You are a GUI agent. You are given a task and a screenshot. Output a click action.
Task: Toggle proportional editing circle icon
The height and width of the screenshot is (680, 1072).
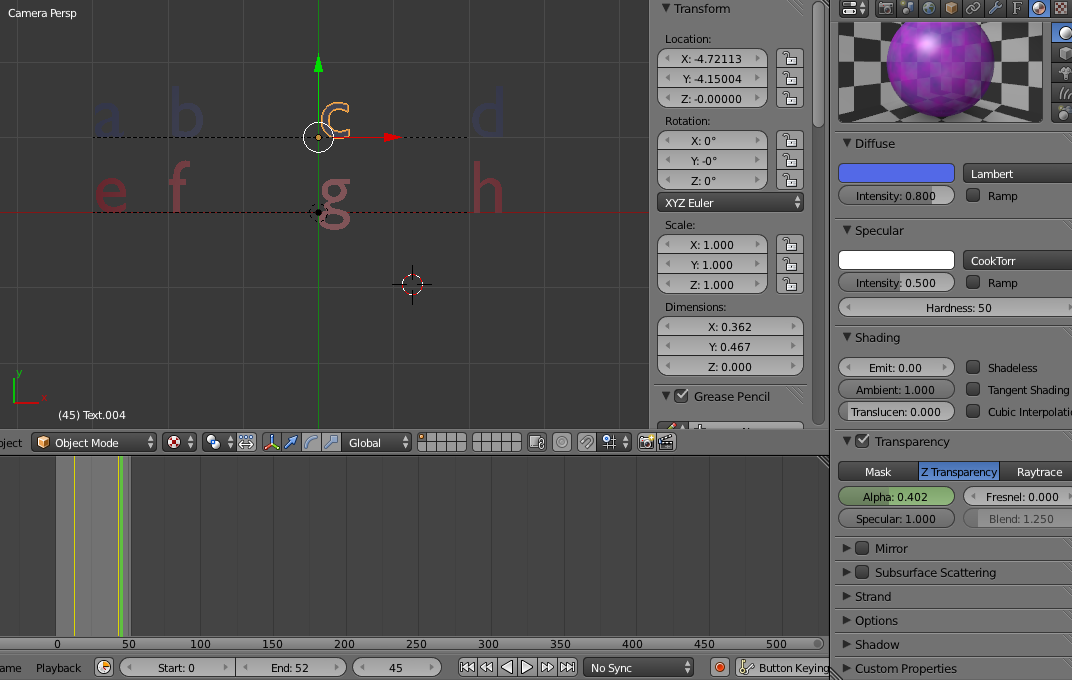pyautogui.click(x=562, y=443)
